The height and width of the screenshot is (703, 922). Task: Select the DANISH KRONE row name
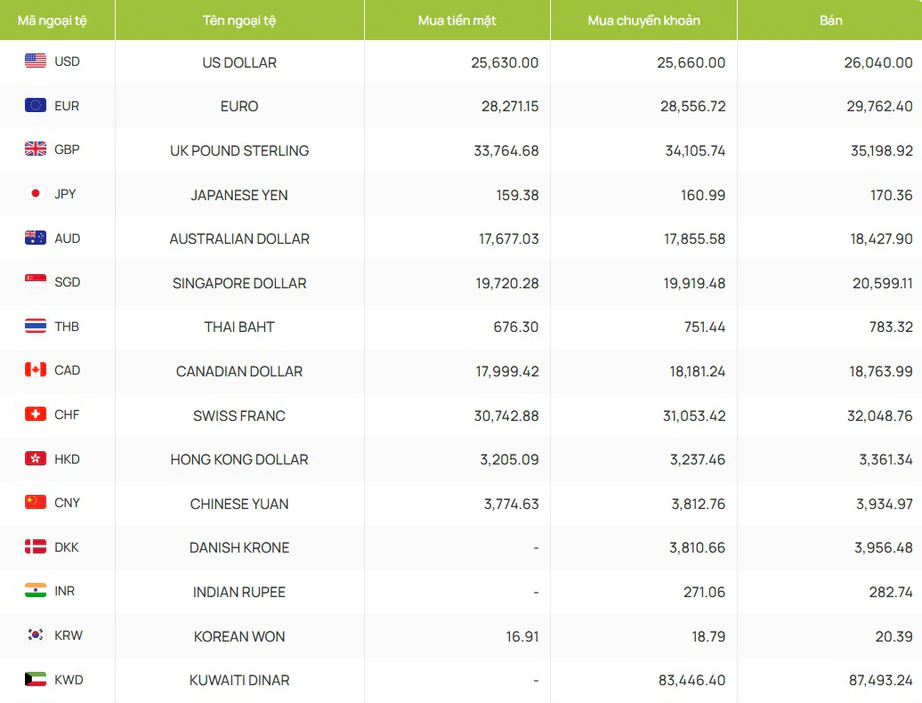click(239, 548)
